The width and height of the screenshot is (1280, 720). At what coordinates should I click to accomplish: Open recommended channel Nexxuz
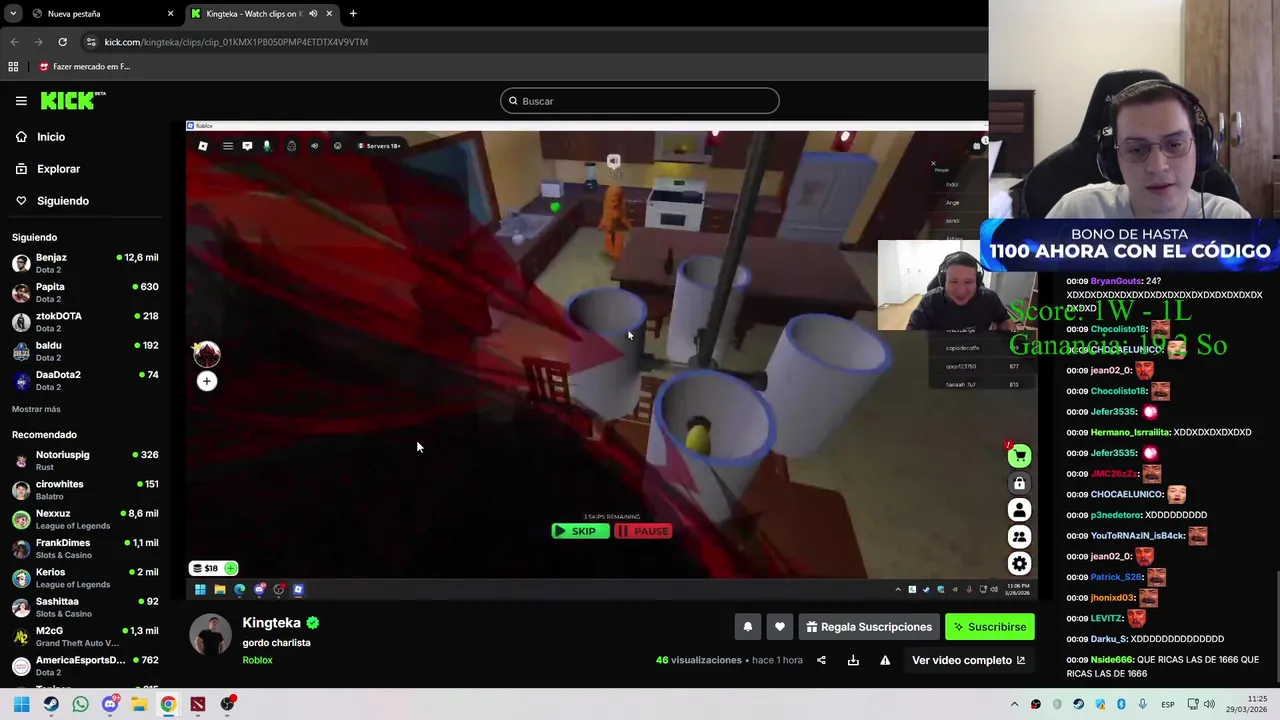pos(85,519)
